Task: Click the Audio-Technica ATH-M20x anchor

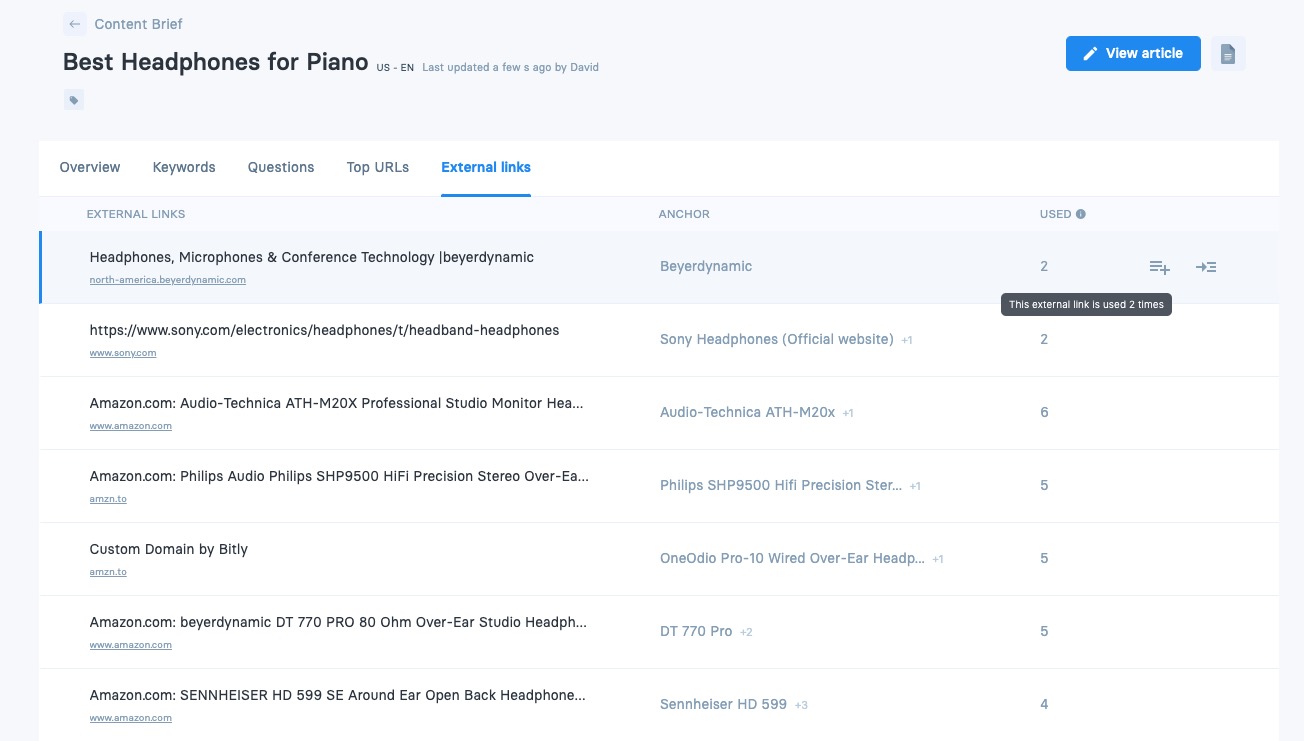Action: [x=748, y=412]
